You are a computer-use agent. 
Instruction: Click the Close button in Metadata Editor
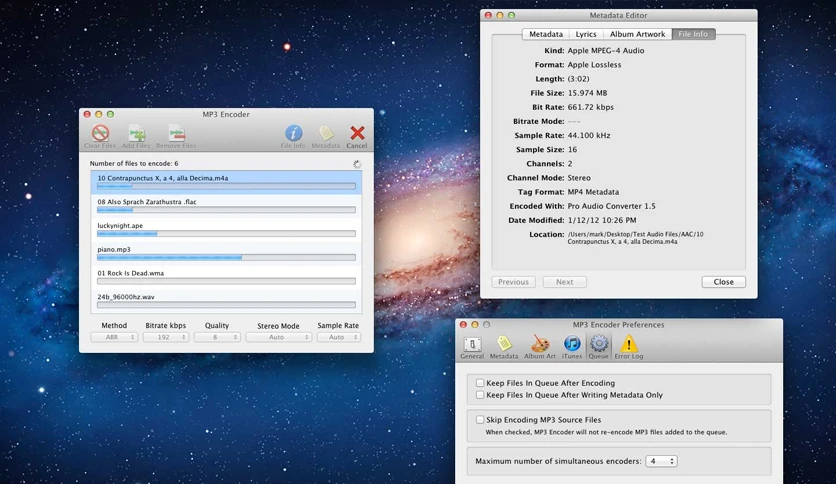click(724, 282)
